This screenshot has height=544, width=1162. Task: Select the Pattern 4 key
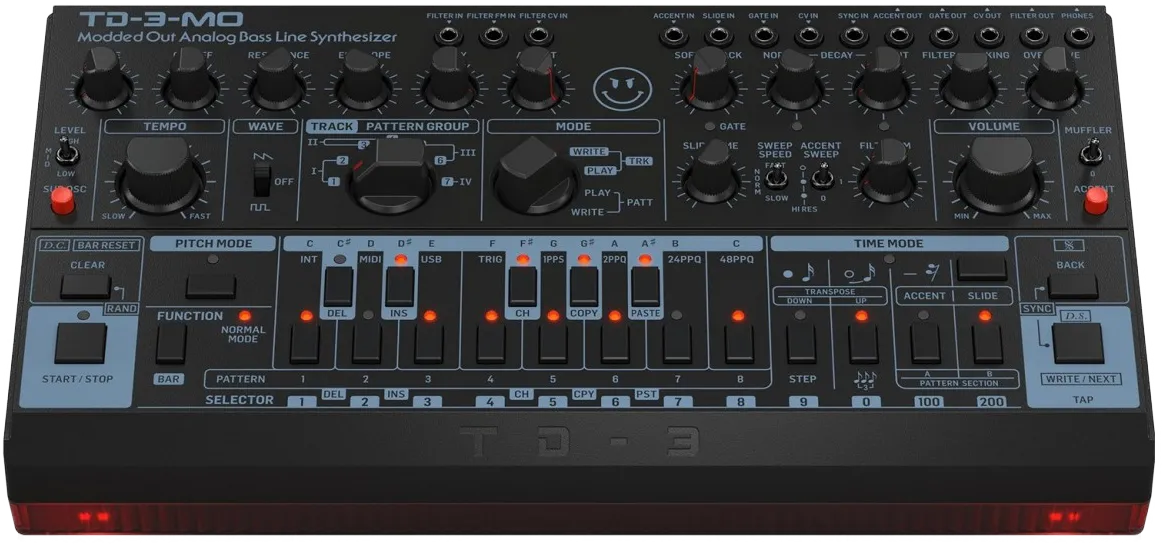click(491, 345)
